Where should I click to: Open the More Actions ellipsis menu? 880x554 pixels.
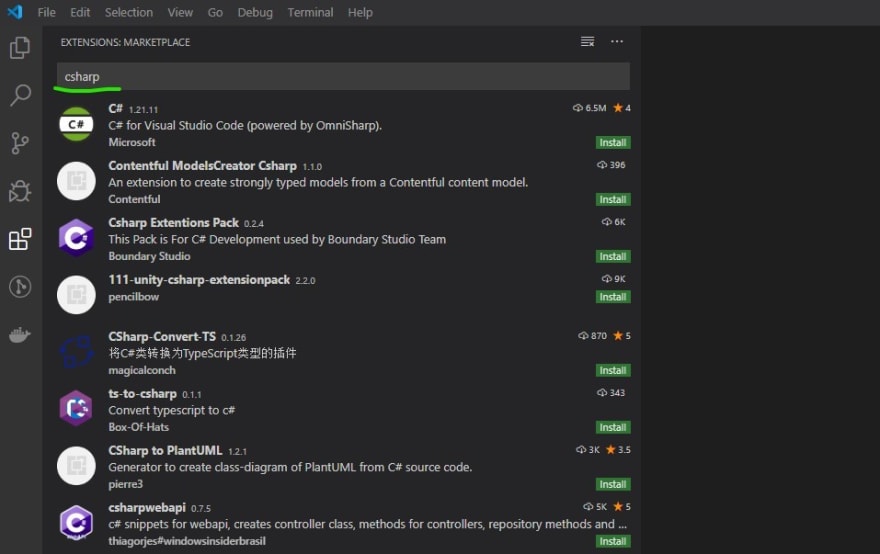pyautogui.click(x=617, y=42)
